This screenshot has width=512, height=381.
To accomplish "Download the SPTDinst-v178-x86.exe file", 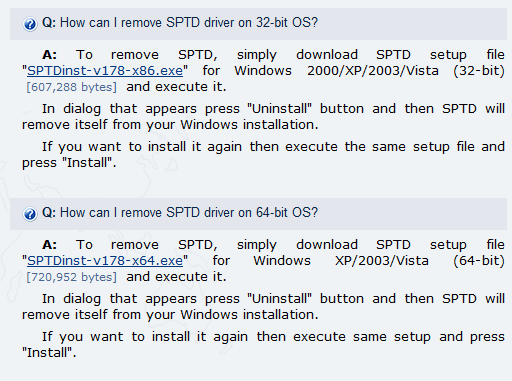I will (105, 71).
